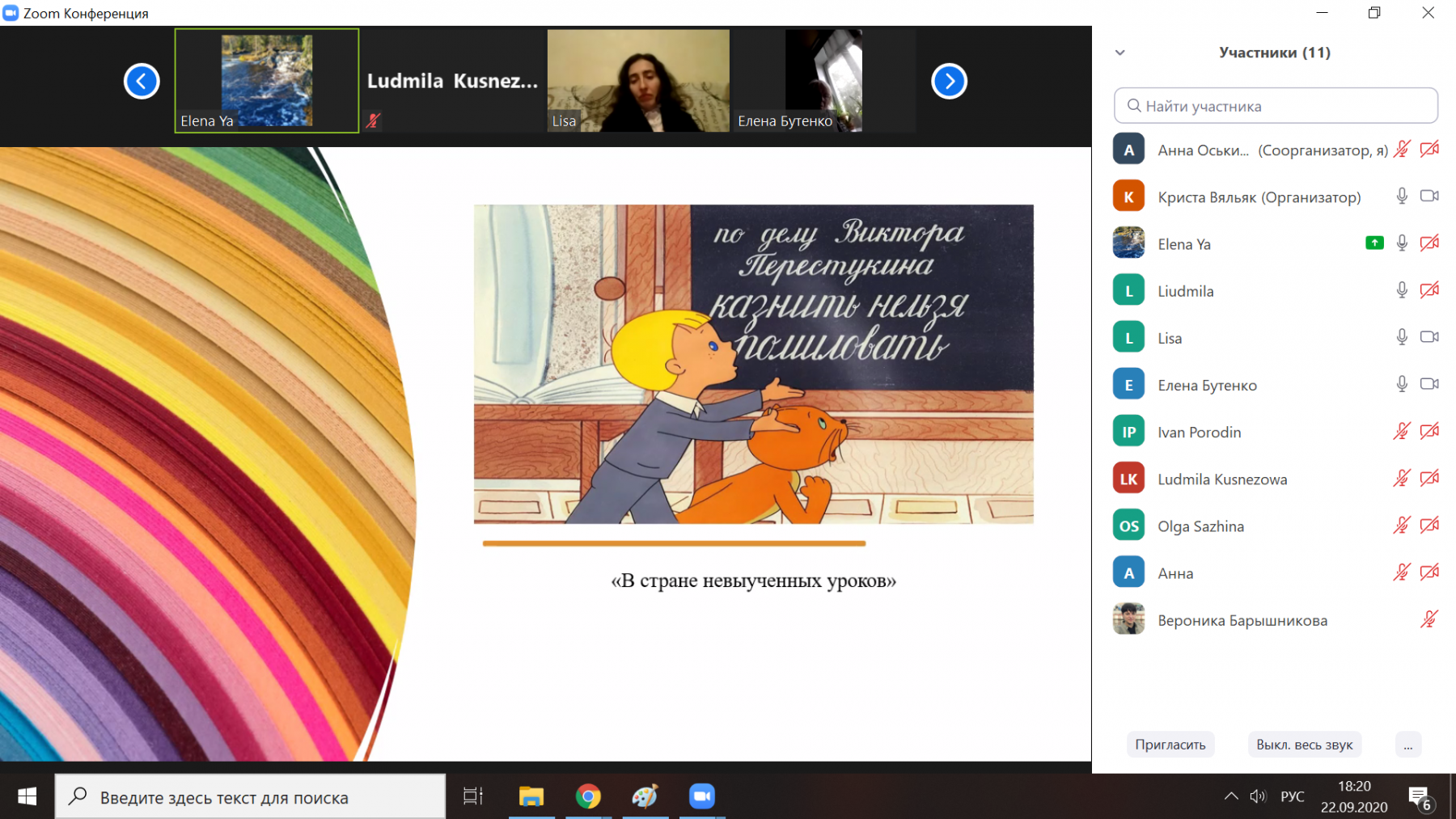
Task: Toggle Елена Бутенко's camera icon
Action: pyautogui.click(x=1429, y=384)
